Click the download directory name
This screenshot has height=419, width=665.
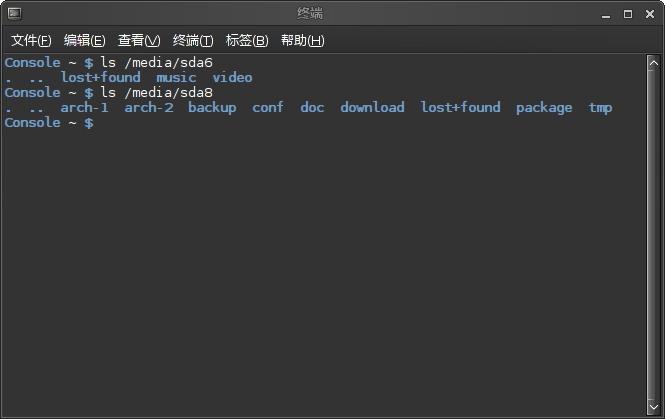(x=372, y=108)
